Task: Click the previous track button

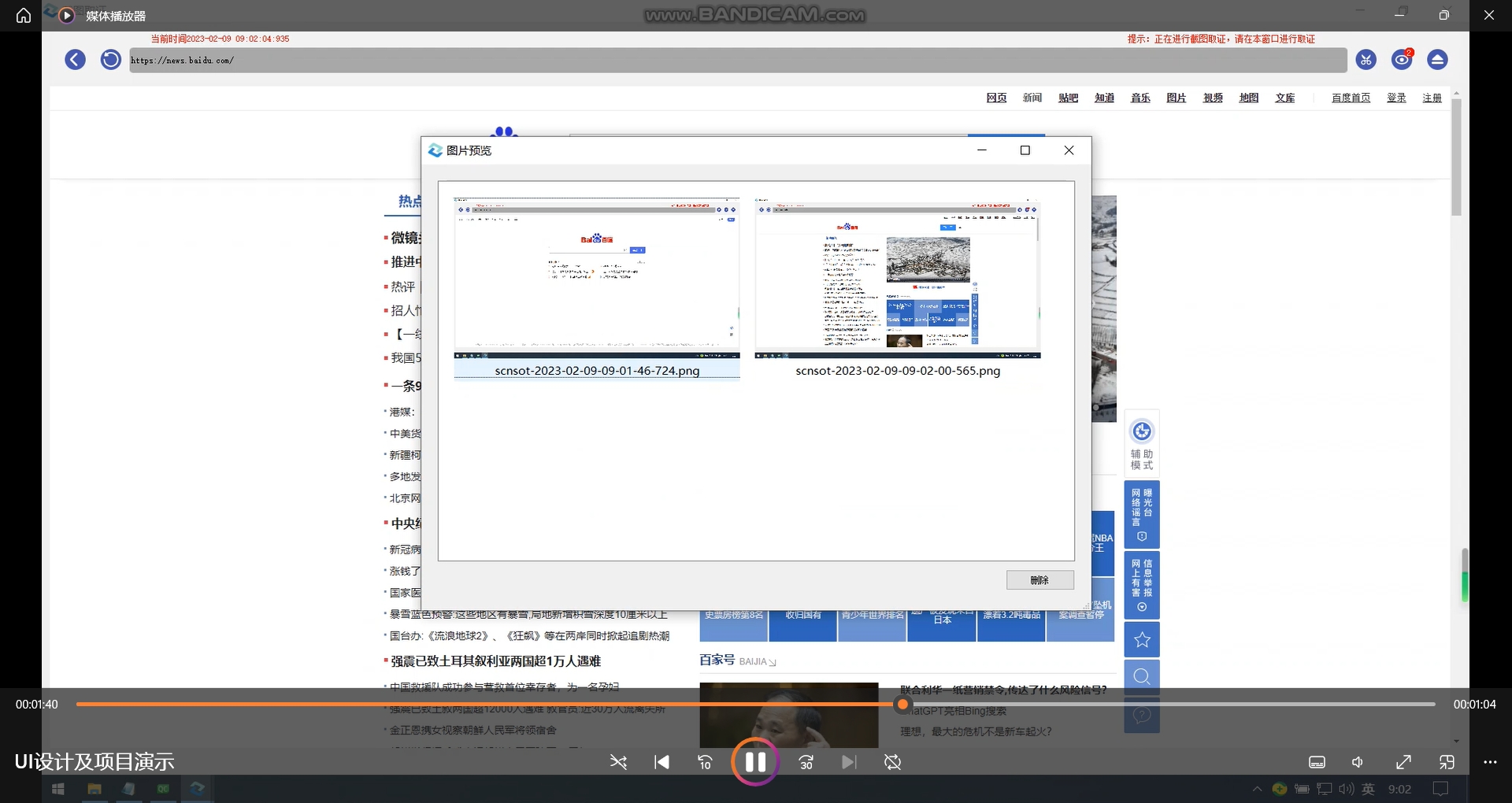Action: (x=661, y=762)
